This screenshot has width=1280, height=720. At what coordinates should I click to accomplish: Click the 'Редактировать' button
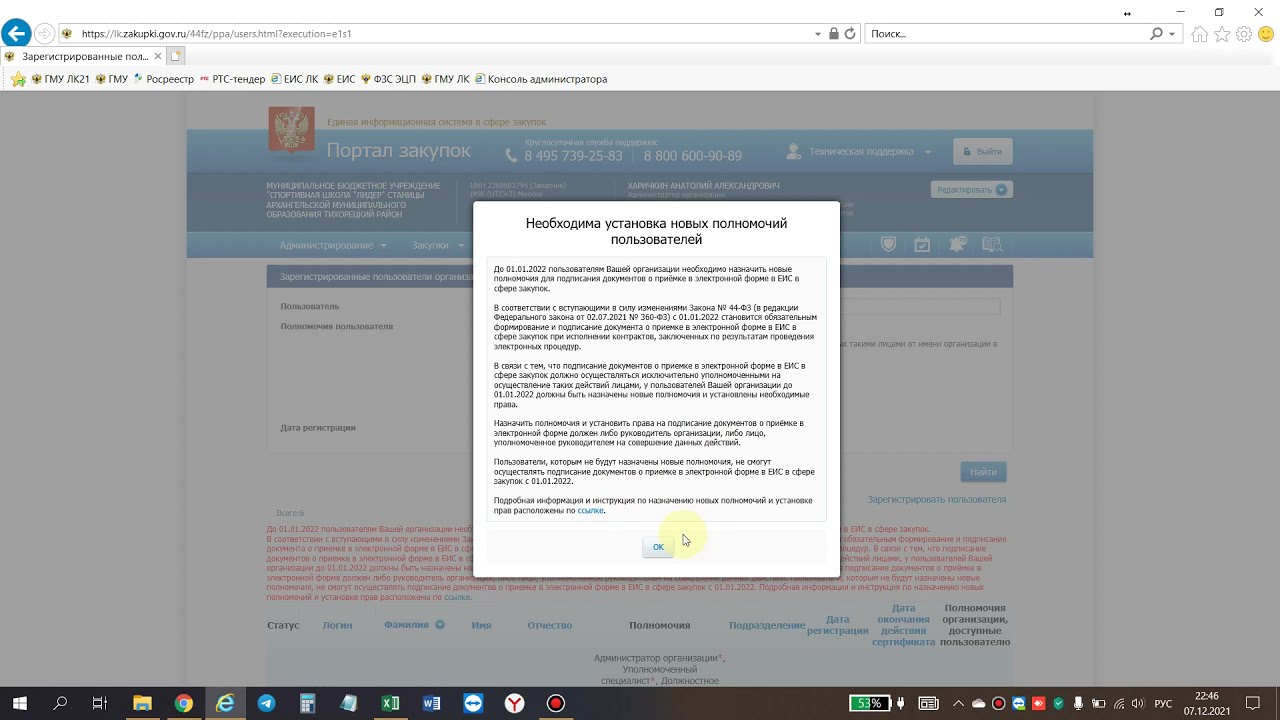click(971, 189)
